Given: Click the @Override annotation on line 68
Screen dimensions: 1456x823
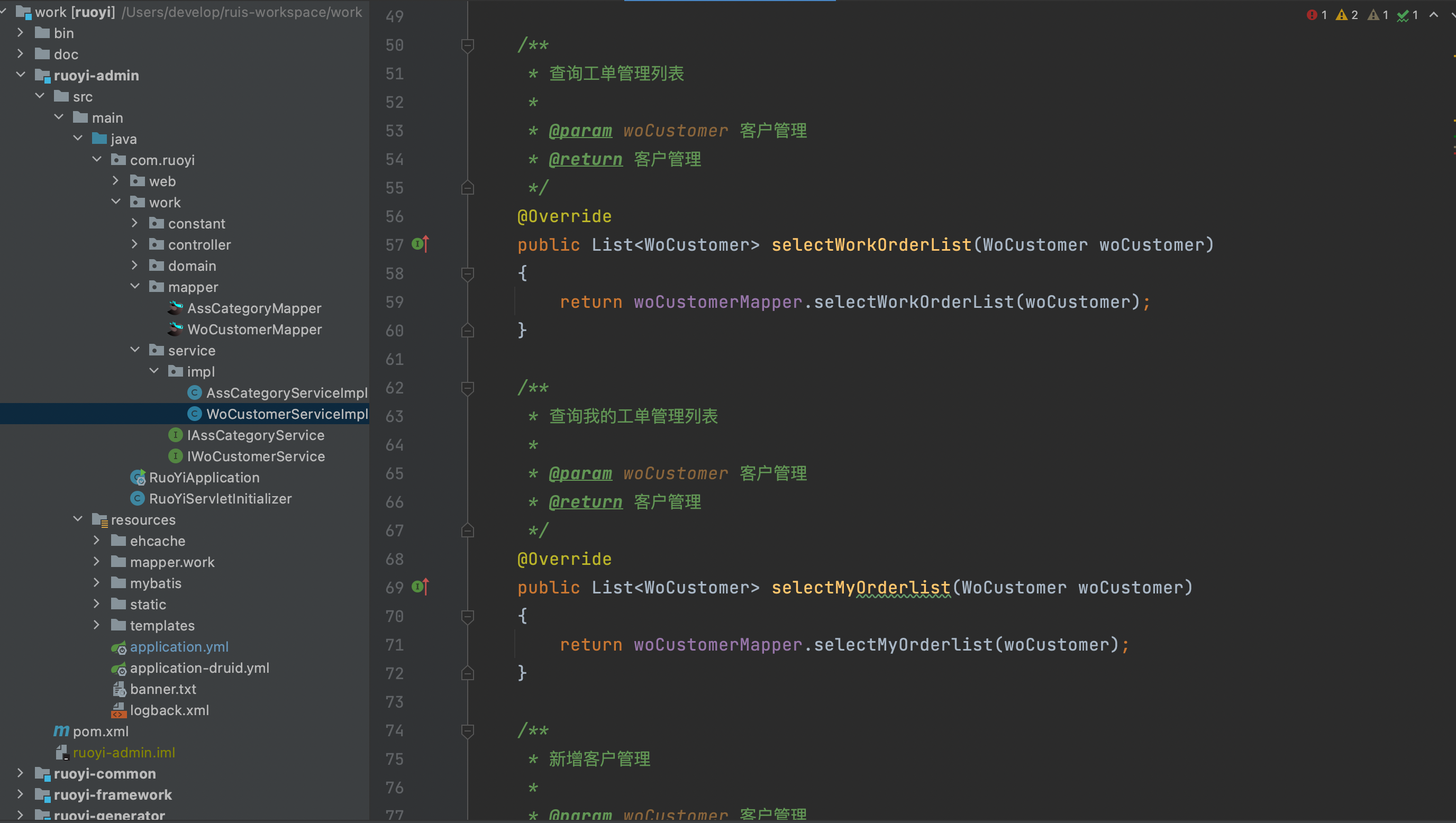Looking at the screenshot, I should click(565, 559).
